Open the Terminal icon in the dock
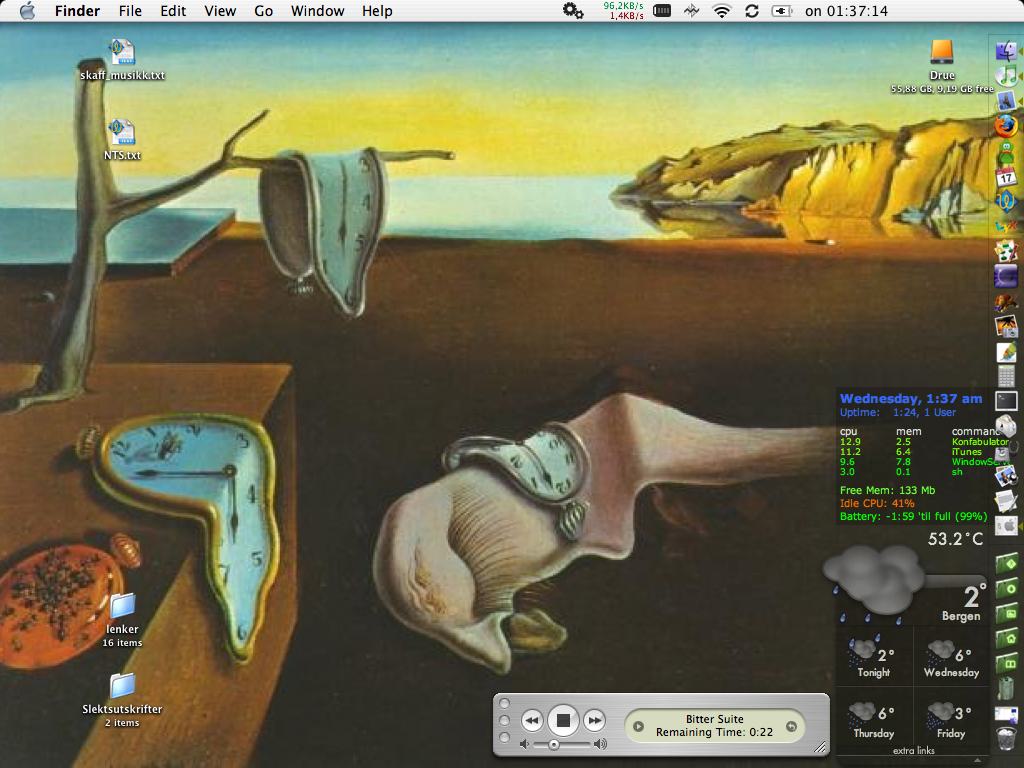 (x=1006, y=400)
